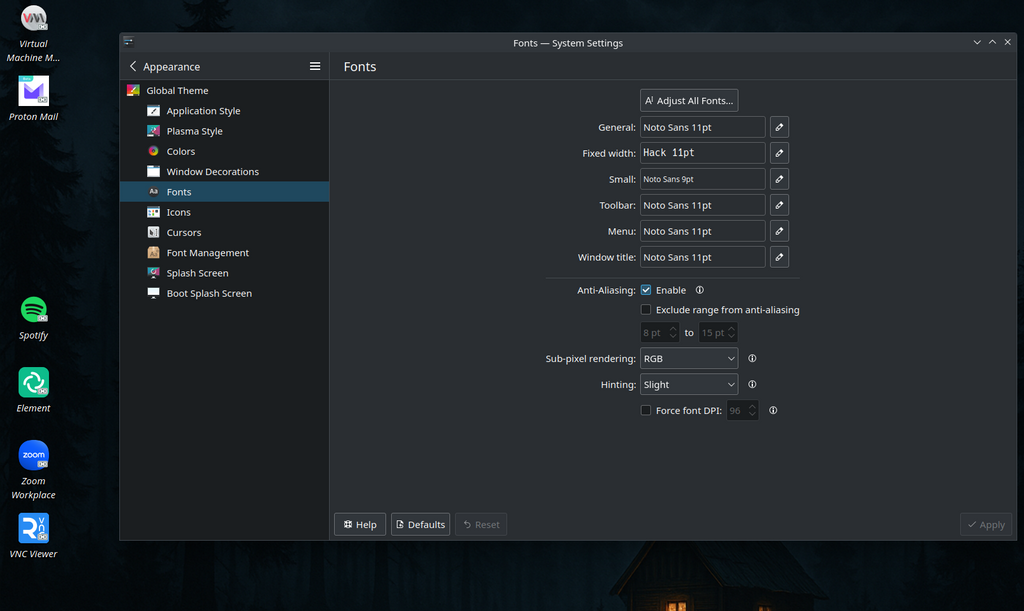Screen dimensions: 1024x611
Task: Click the Icons category icon
Action: 153,212
